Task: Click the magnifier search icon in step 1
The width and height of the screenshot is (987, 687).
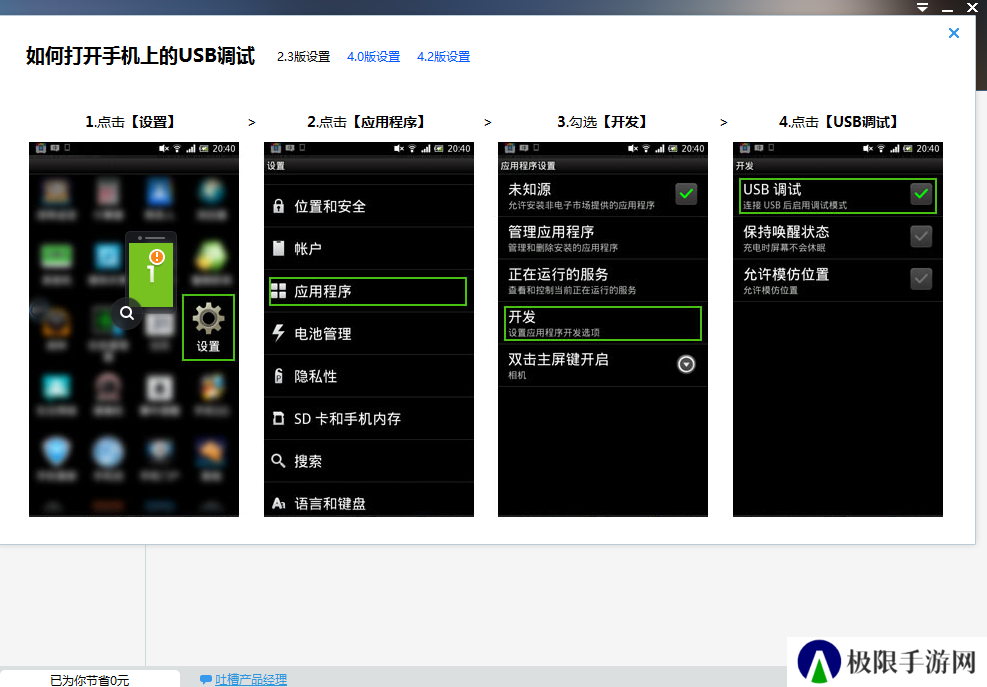Action: (x=127, y=313)
